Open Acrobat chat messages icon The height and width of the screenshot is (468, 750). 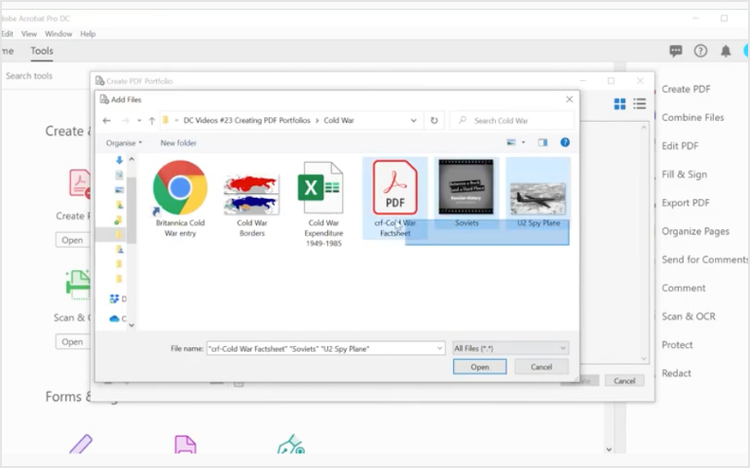point(676,51)
